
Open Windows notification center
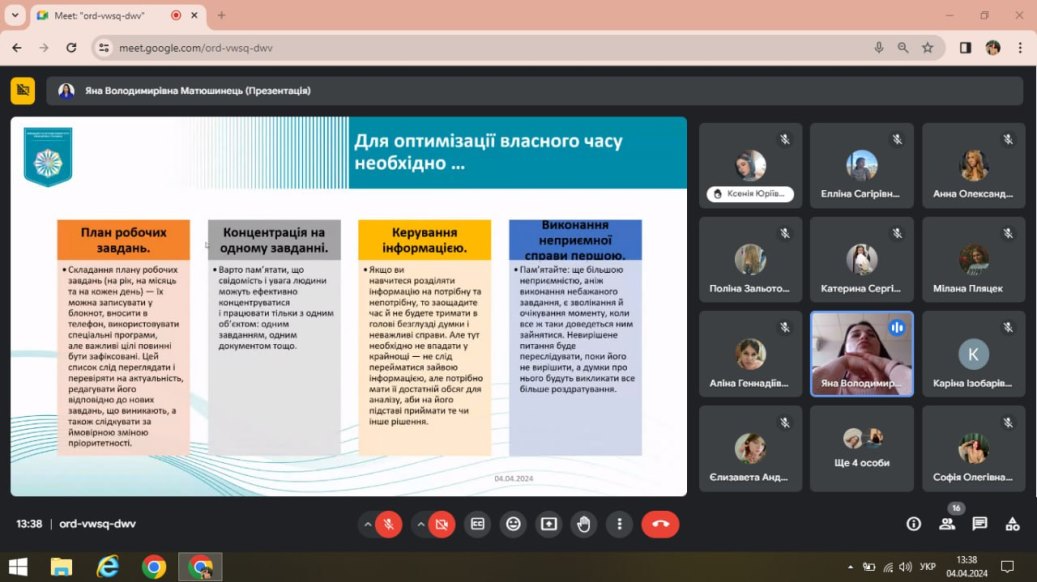1007,567
